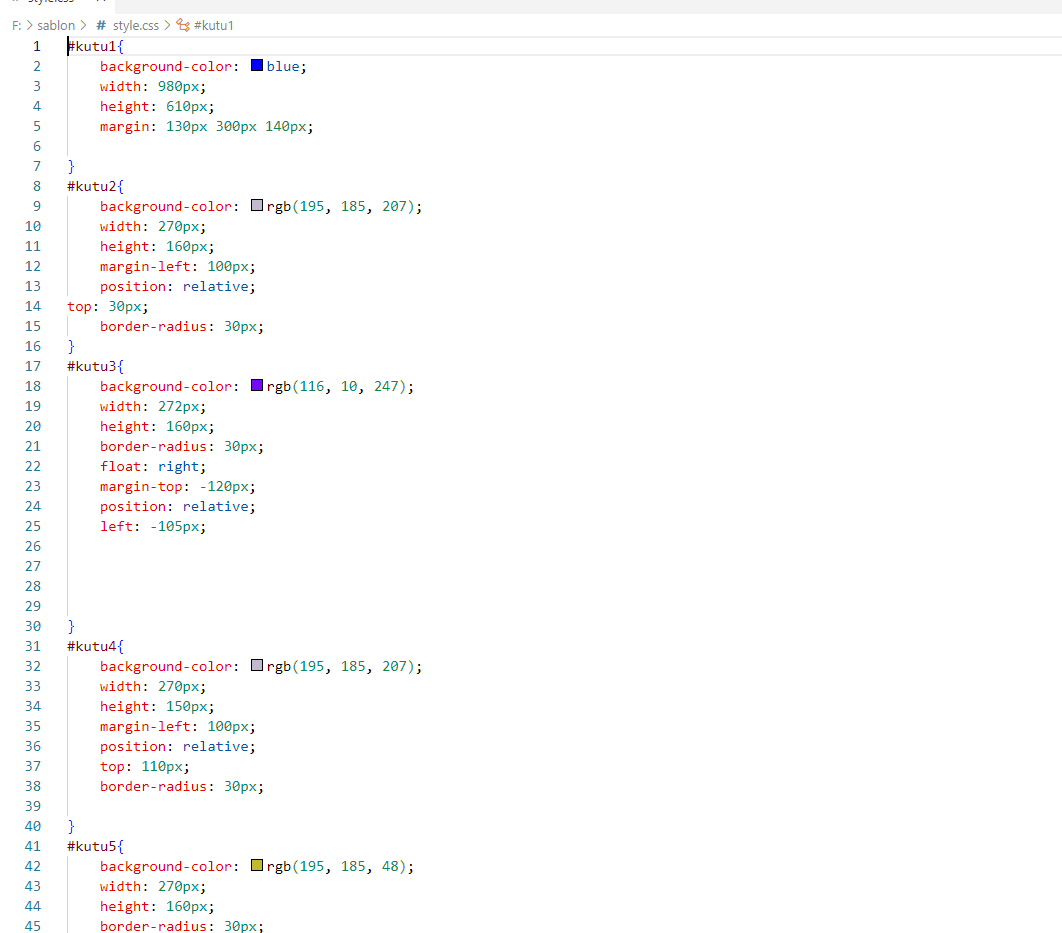The height and width of the screenshot is (933, 1062).
Task: Click line number 1 in the gutter
Action: (x=37, y=46)
